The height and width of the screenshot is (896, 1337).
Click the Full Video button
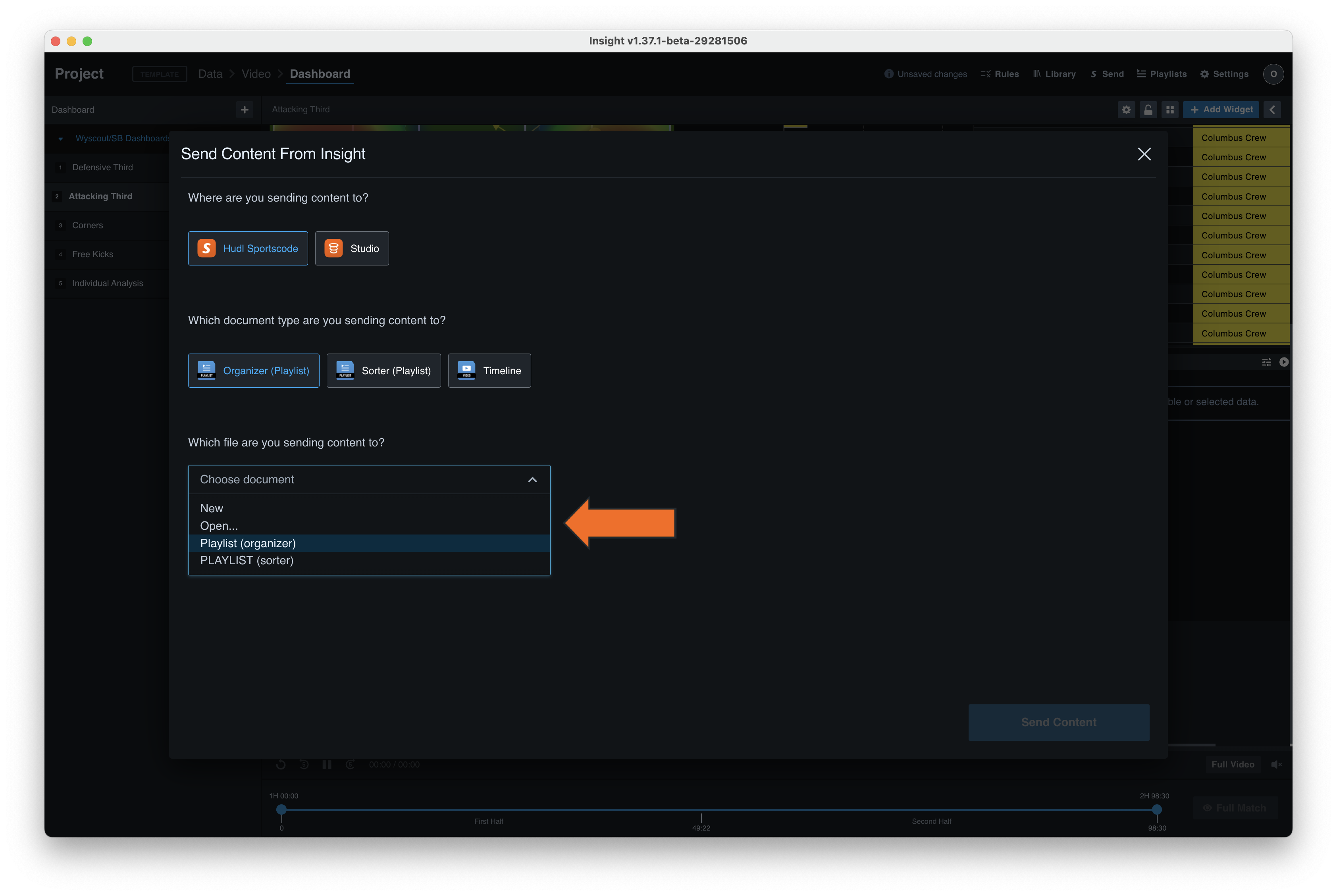(1232, 765)
